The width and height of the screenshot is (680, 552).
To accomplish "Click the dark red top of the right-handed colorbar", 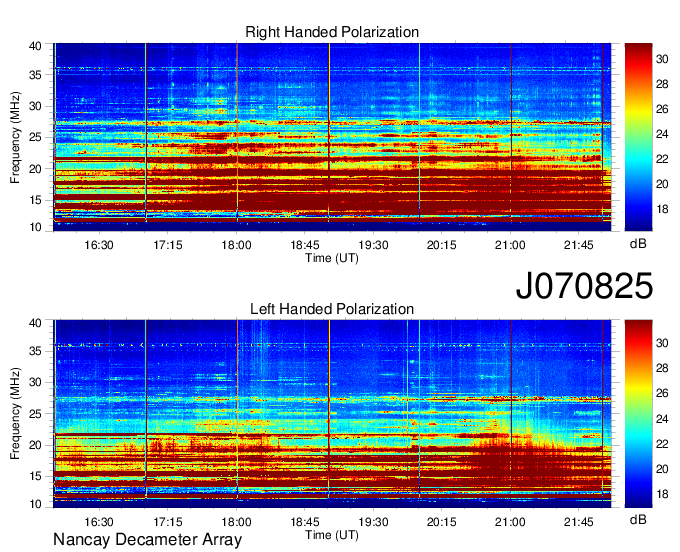I will pos(638,49).
